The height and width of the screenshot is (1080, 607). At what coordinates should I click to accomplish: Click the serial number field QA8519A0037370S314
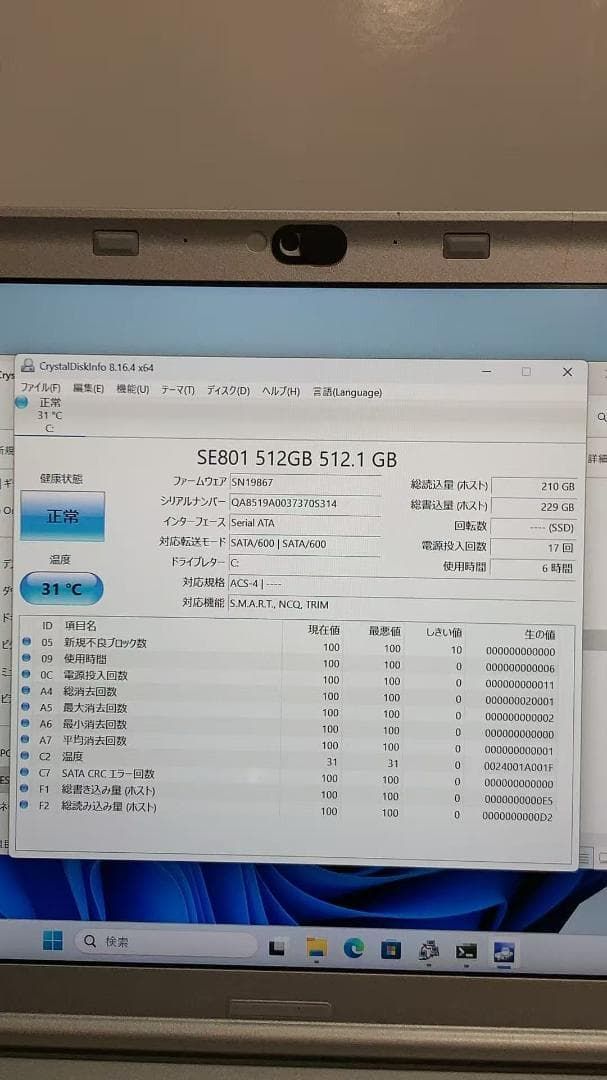[x=304, y=503]
